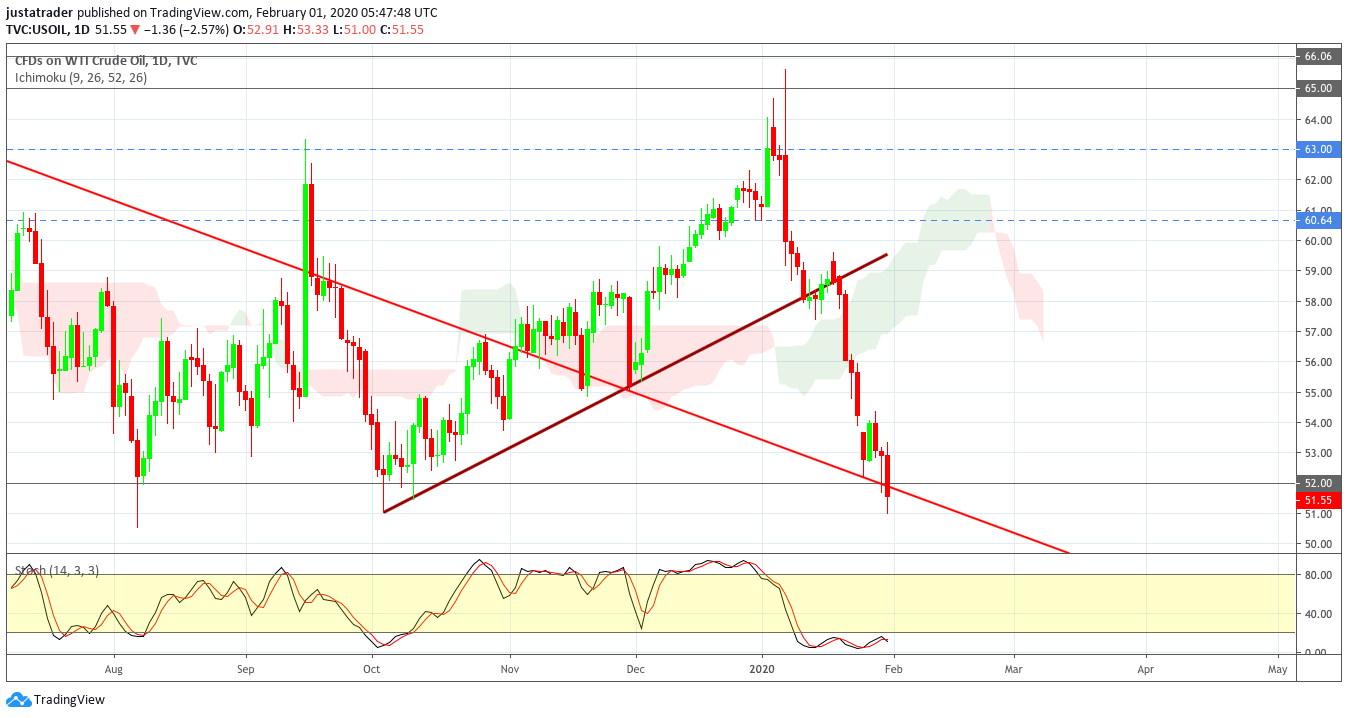Click the 52.00 horizontal line price label
1348x718 pixels.
1318,484
